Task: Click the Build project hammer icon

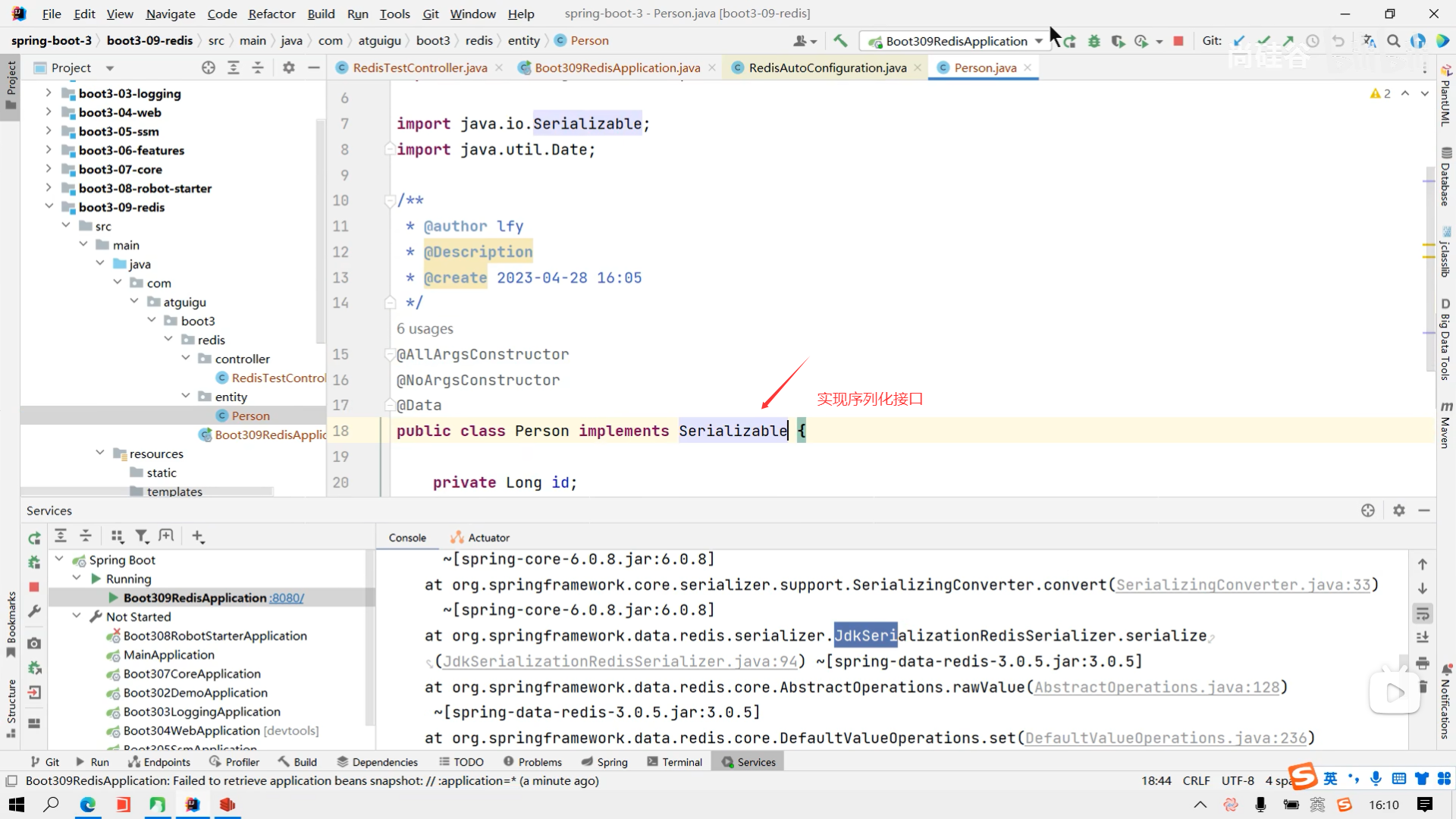Action: tap(839, 41)
